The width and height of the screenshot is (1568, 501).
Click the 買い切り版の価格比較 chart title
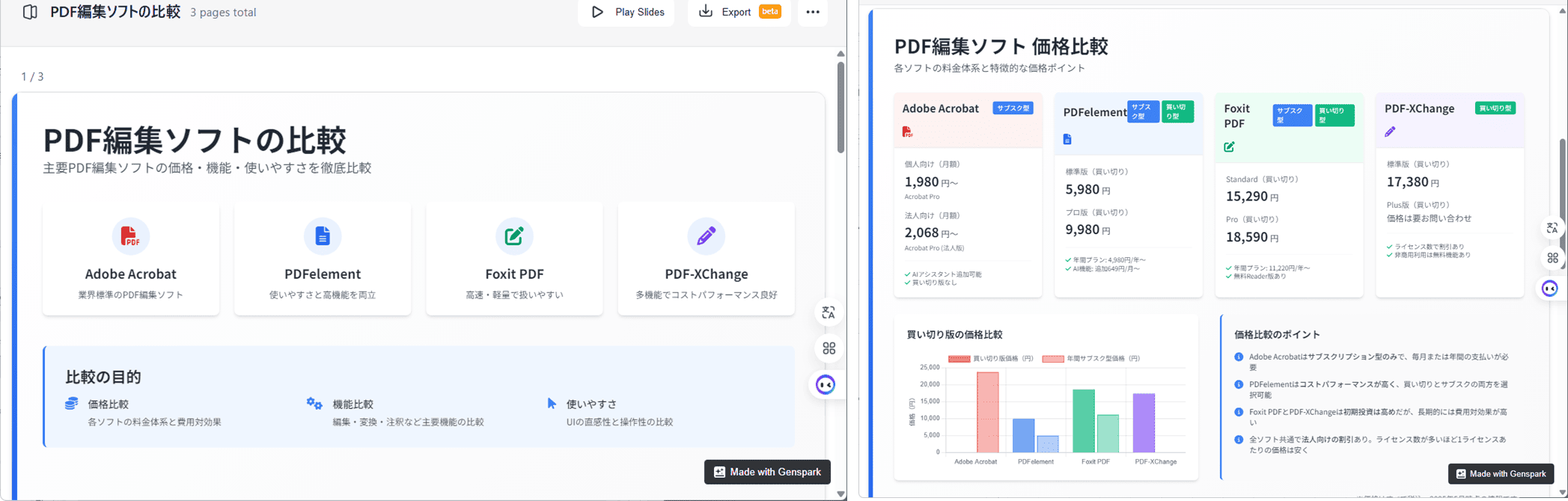[x=954, y=334]
